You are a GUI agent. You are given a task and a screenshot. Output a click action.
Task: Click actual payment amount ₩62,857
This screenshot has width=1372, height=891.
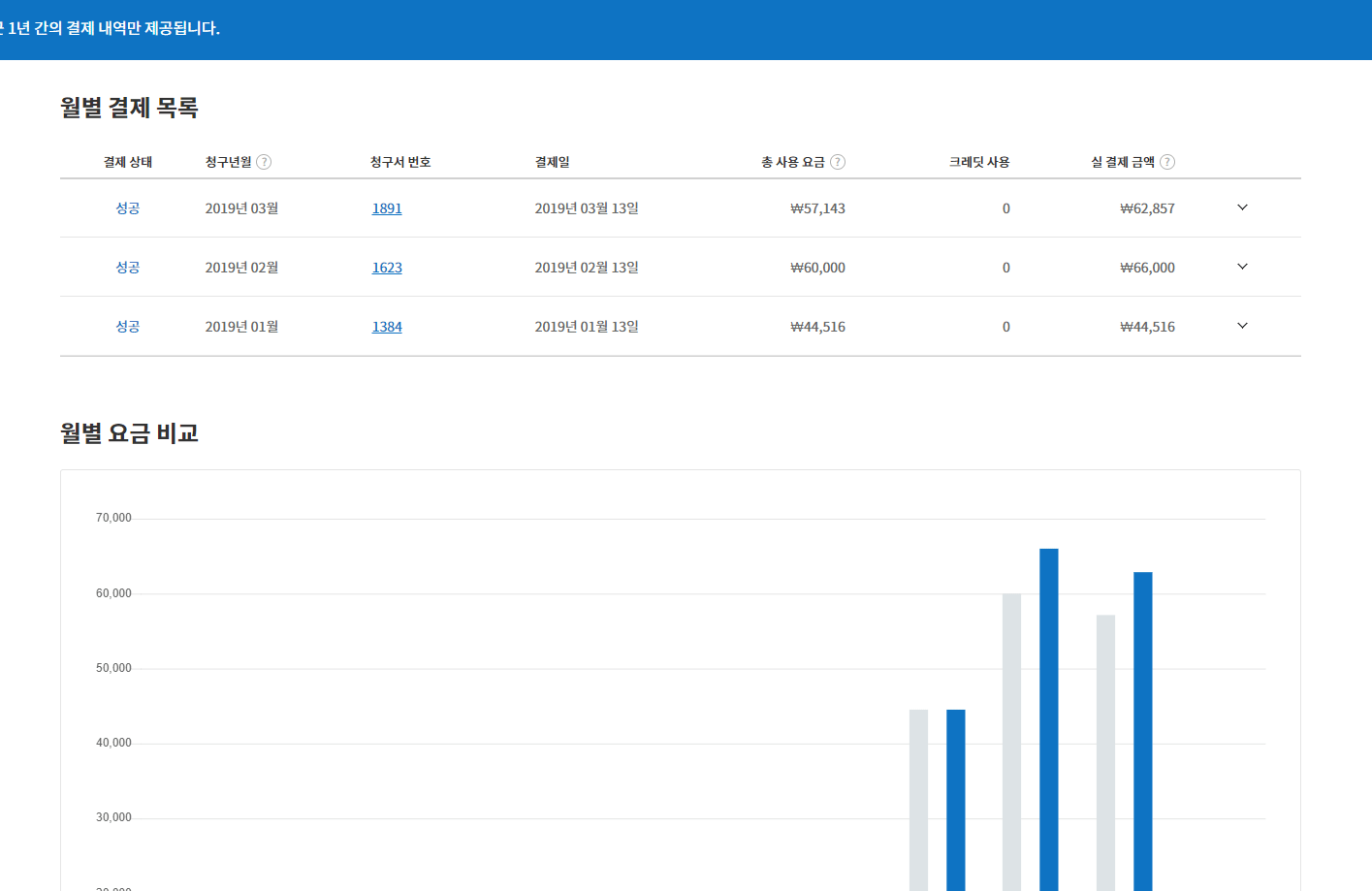pos(1147,208)
